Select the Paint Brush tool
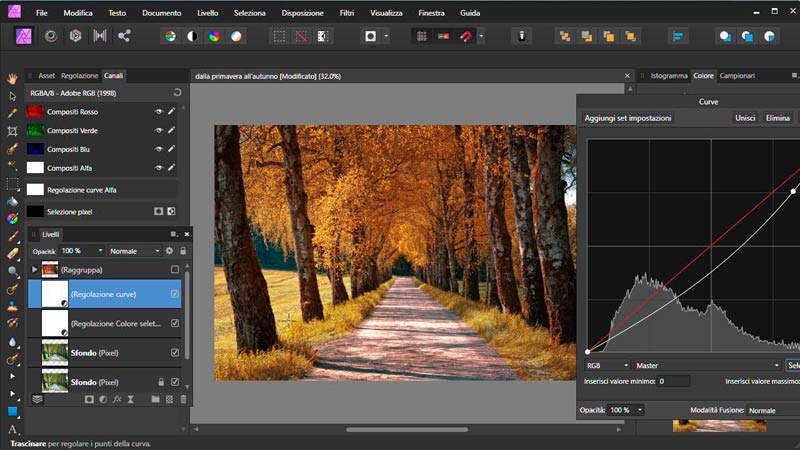This screenshot has width=800, height=450. (x=12, y=236)
